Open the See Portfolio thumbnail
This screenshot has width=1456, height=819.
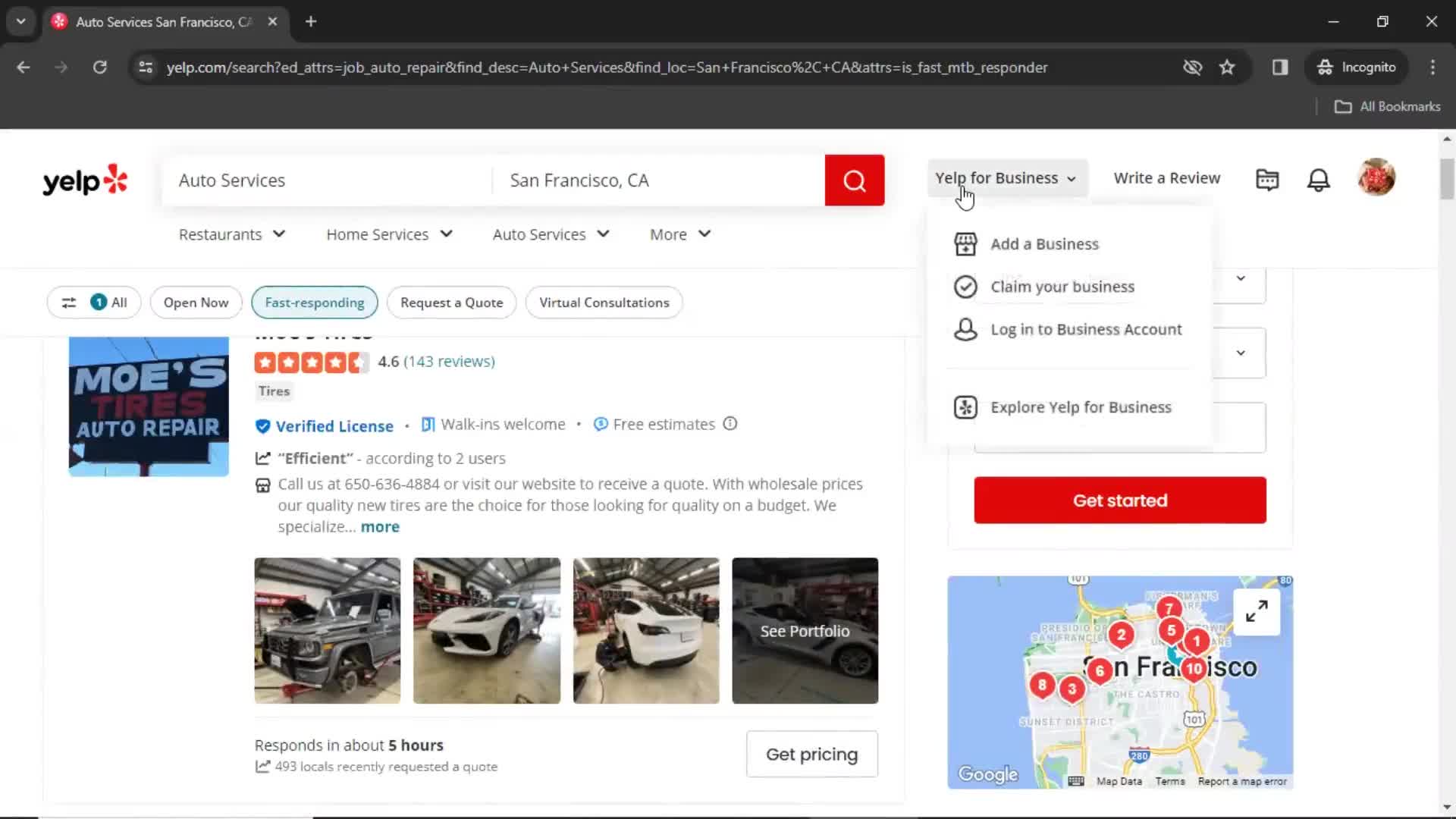805,631
